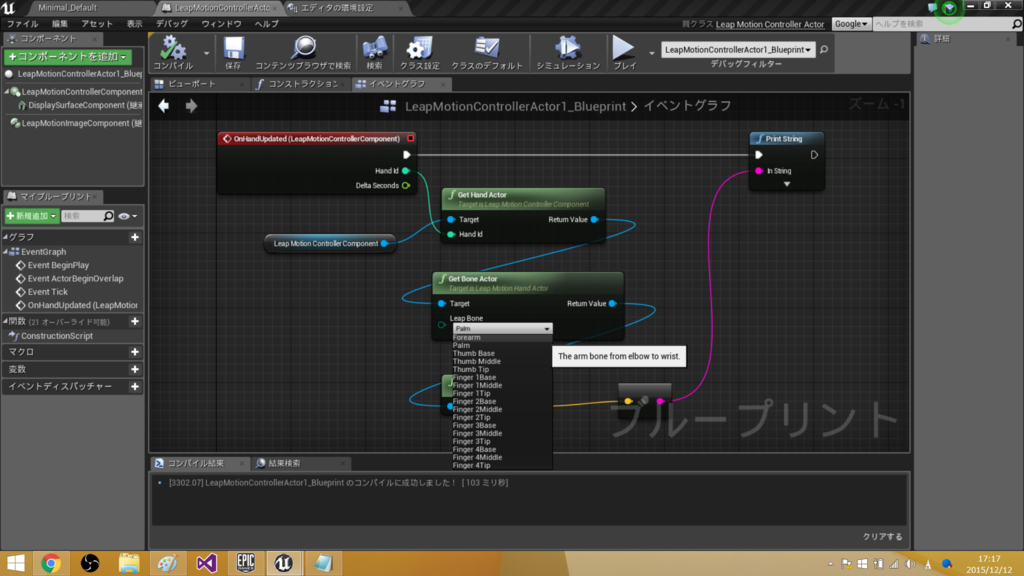Add a new graph with plus icon

point(135,237)
